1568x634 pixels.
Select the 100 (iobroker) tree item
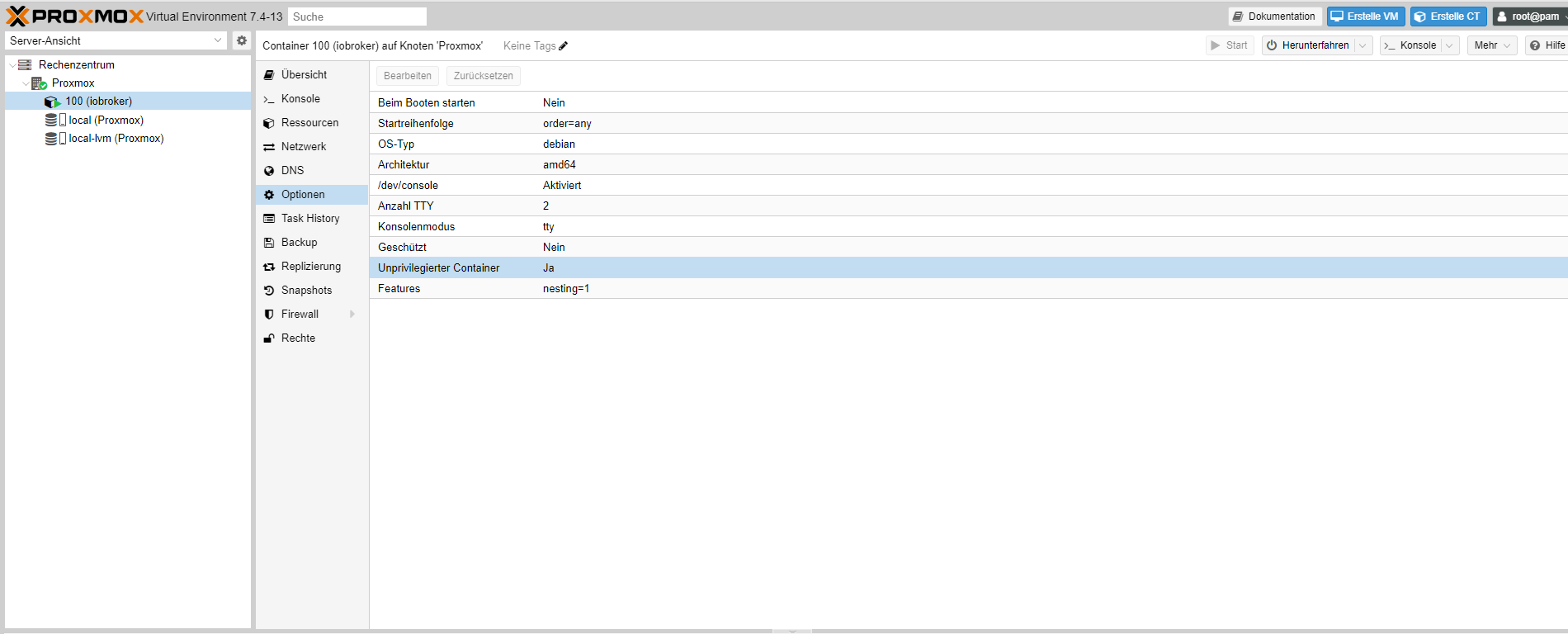(128, 102)
